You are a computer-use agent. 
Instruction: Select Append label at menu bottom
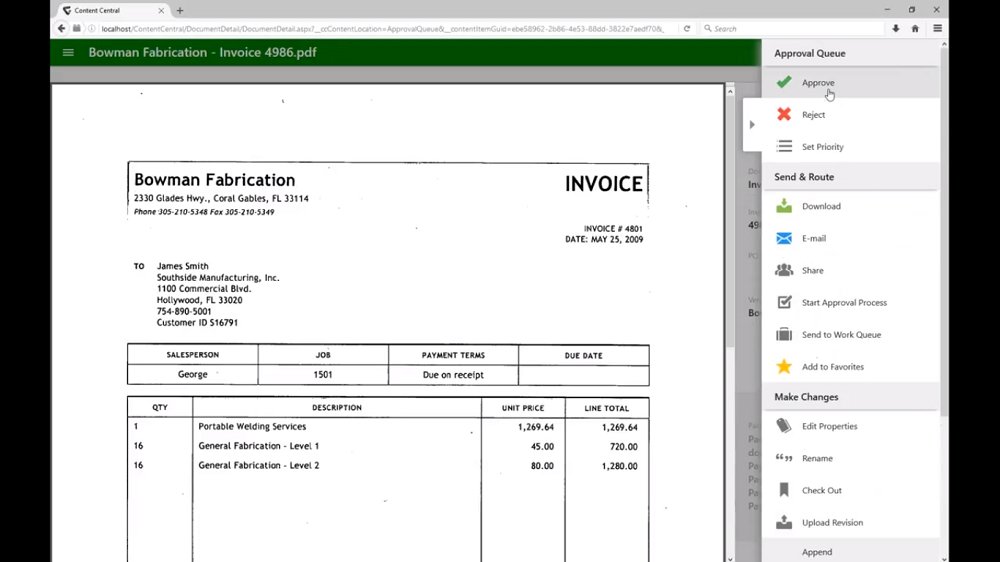pyautogui.click(x=816, y=552)
